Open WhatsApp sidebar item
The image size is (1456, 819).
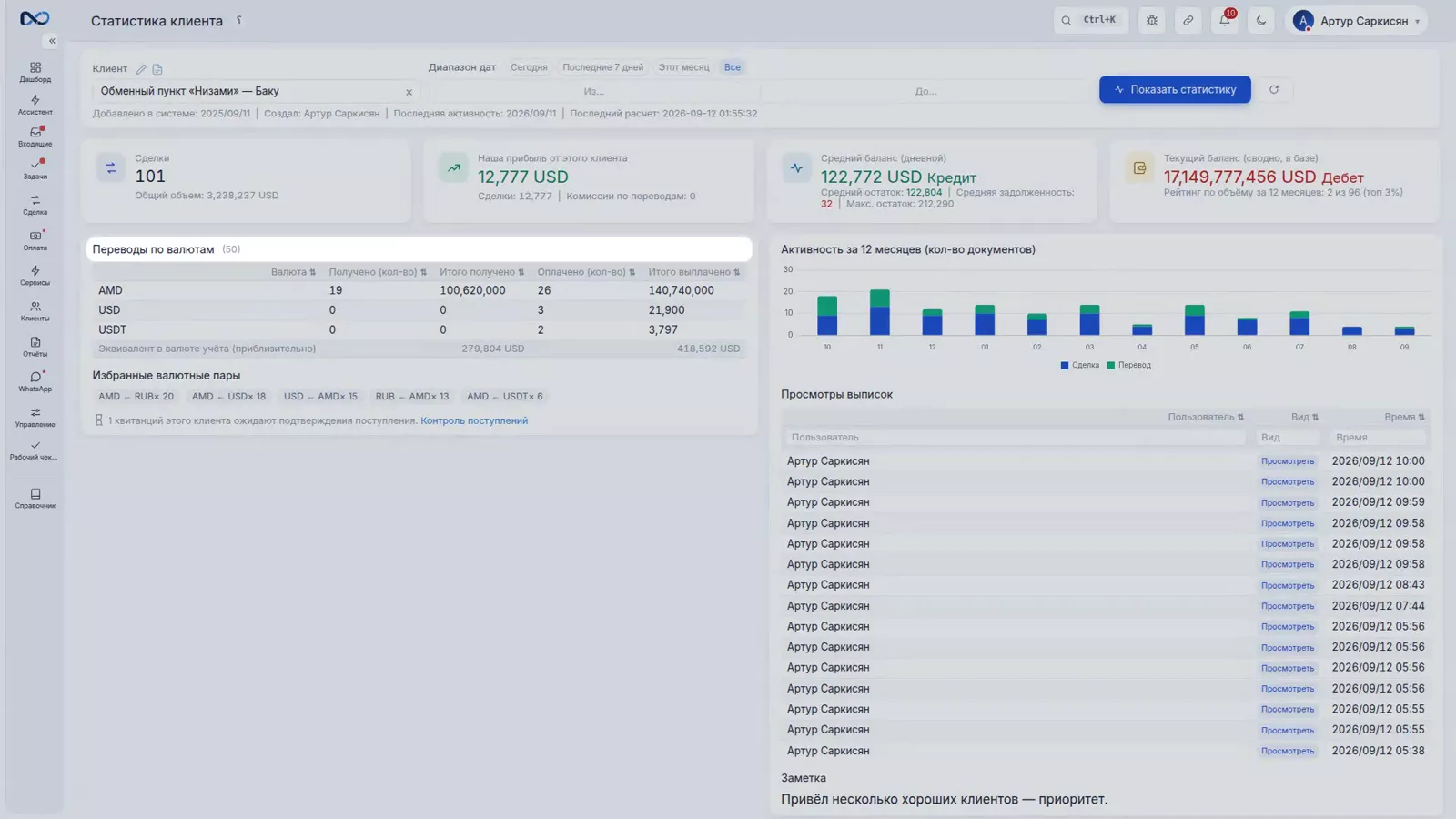coord(35,382)
